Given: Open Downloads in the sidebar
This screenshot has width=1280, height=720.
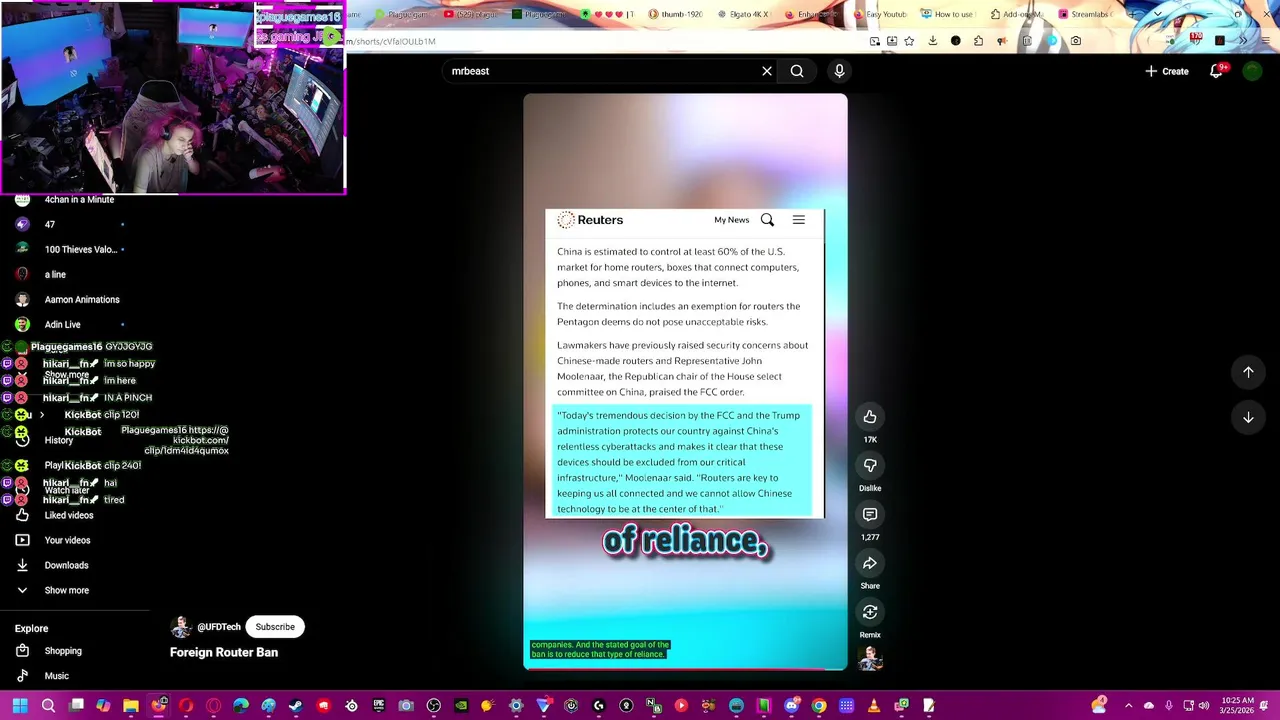Looking at the screenshot, I should pyautogui.click(x=66, y=565).
